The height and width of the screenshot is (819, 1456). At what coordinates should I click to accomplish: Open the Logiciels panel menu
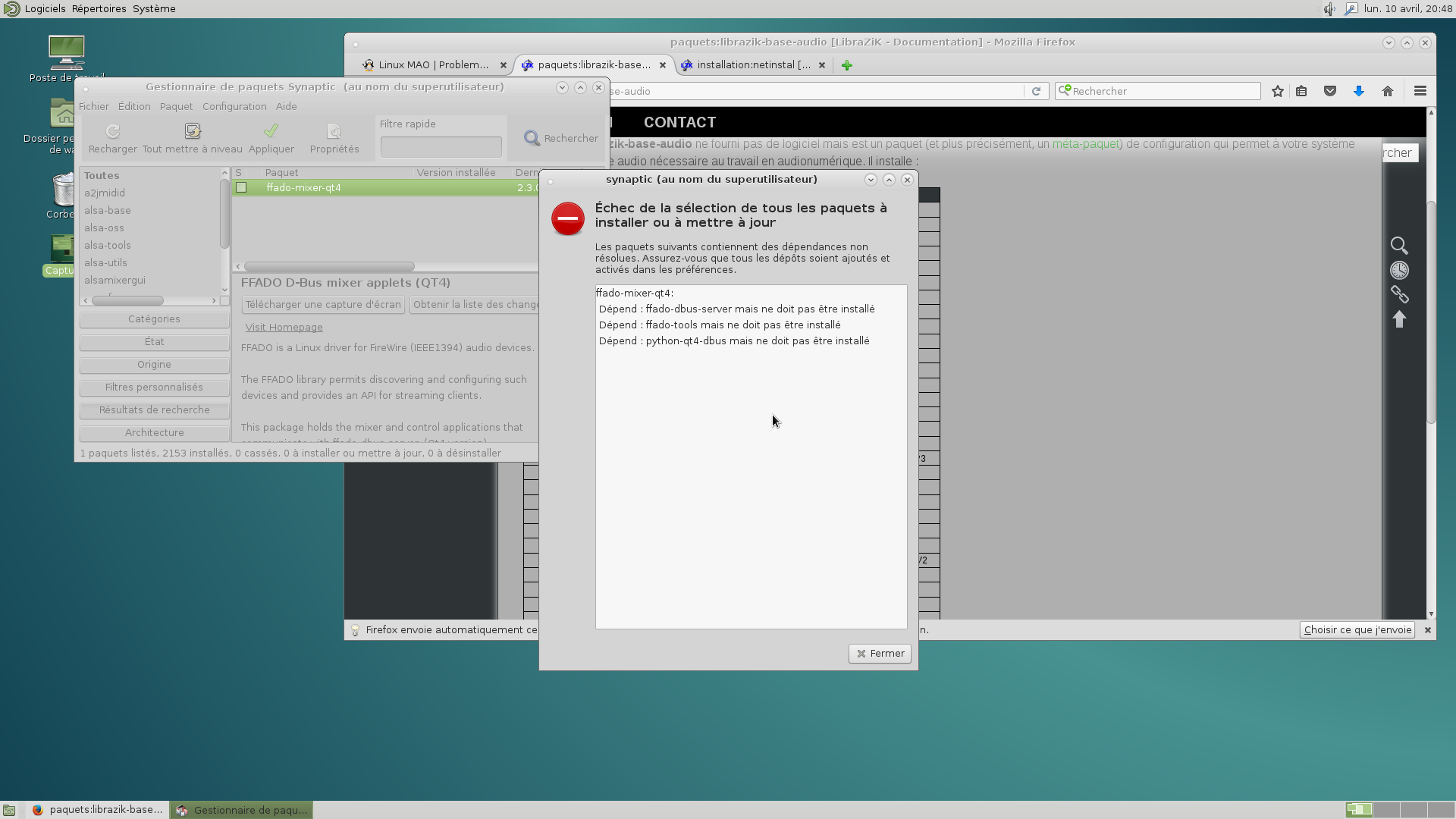pos(45,9)
